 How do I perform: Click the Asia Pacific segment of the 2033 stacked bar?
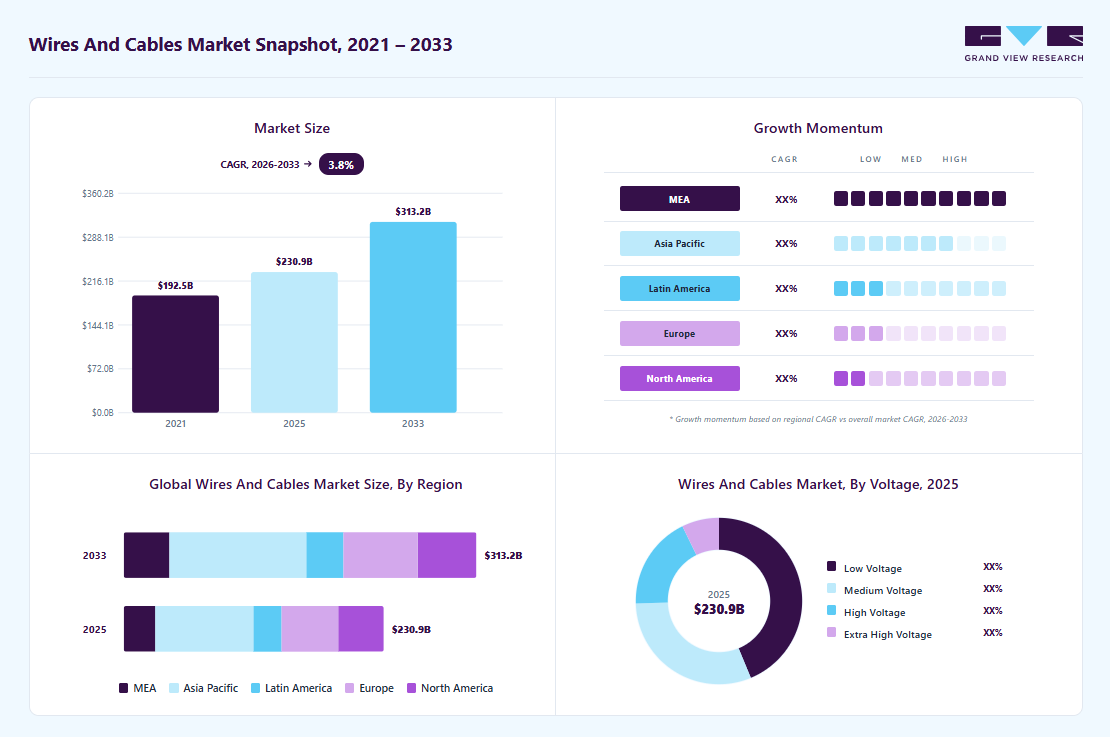pyautogui.click(x=238, y=555)
